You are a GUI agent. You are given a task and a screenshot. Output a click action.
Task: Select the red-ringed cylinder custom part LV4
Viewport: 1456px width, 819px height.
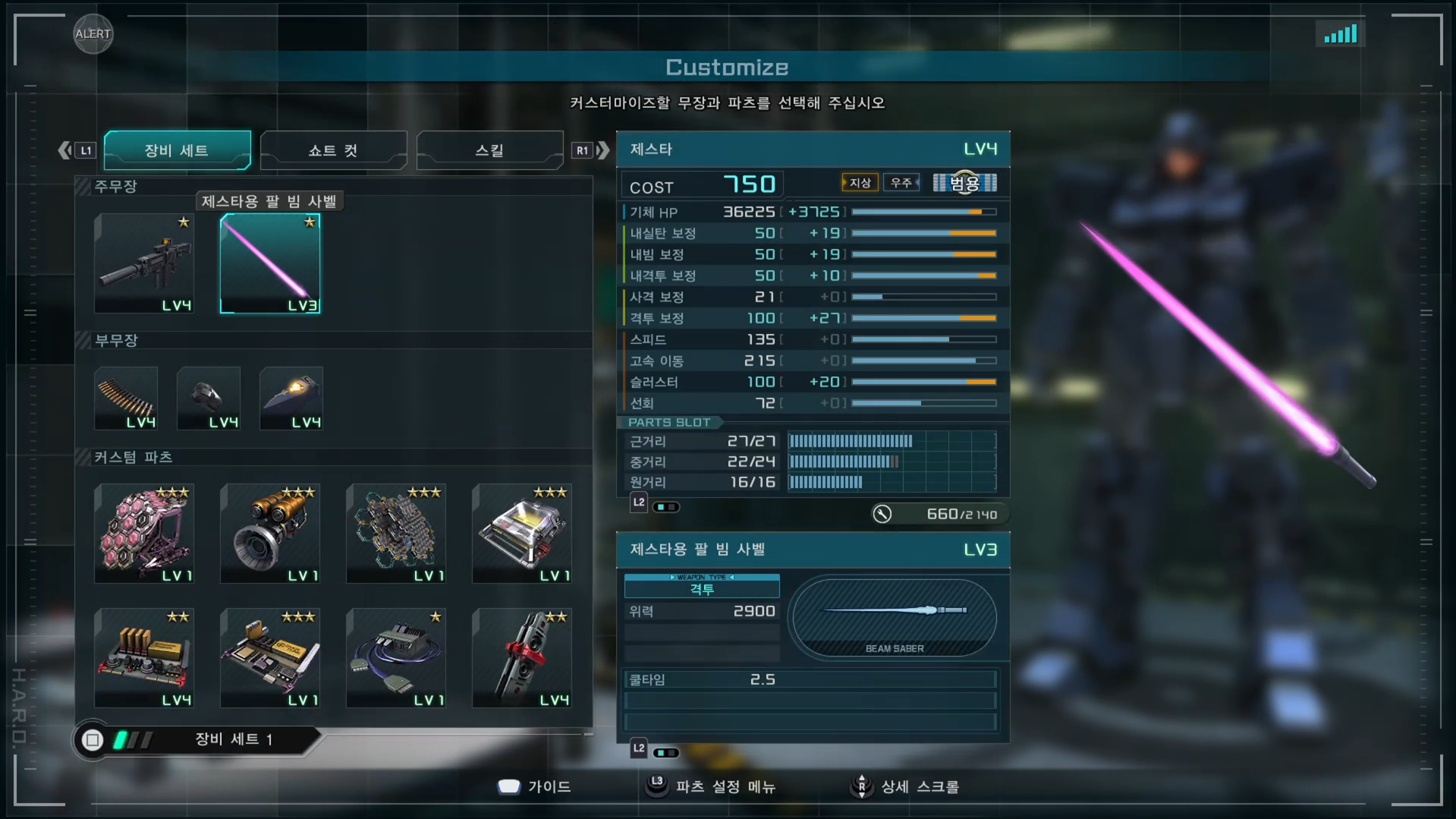click(522, 658)
